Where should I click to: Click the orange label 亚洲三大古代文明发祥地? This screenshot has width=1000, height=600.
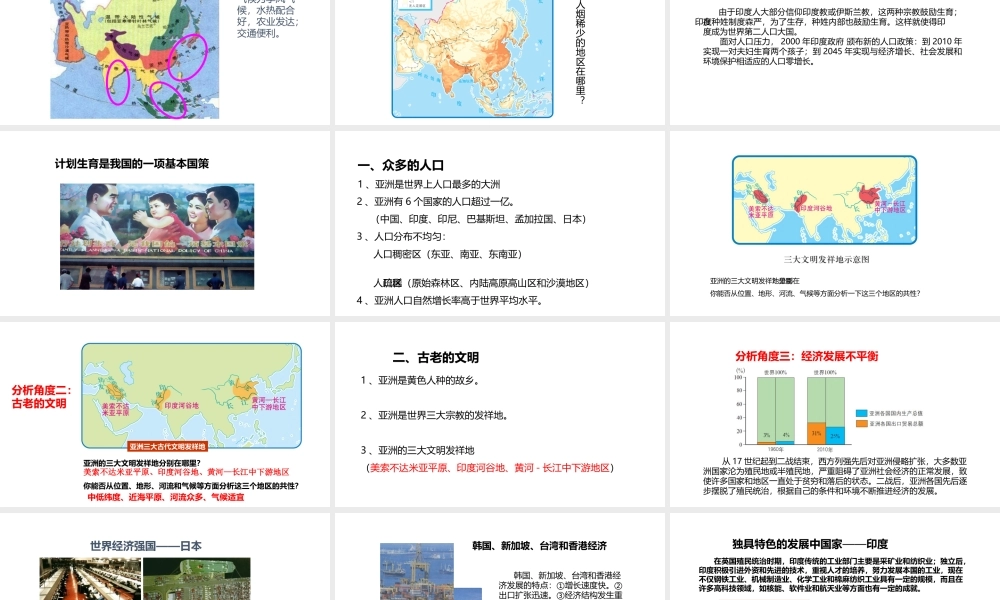pos(168,446)
